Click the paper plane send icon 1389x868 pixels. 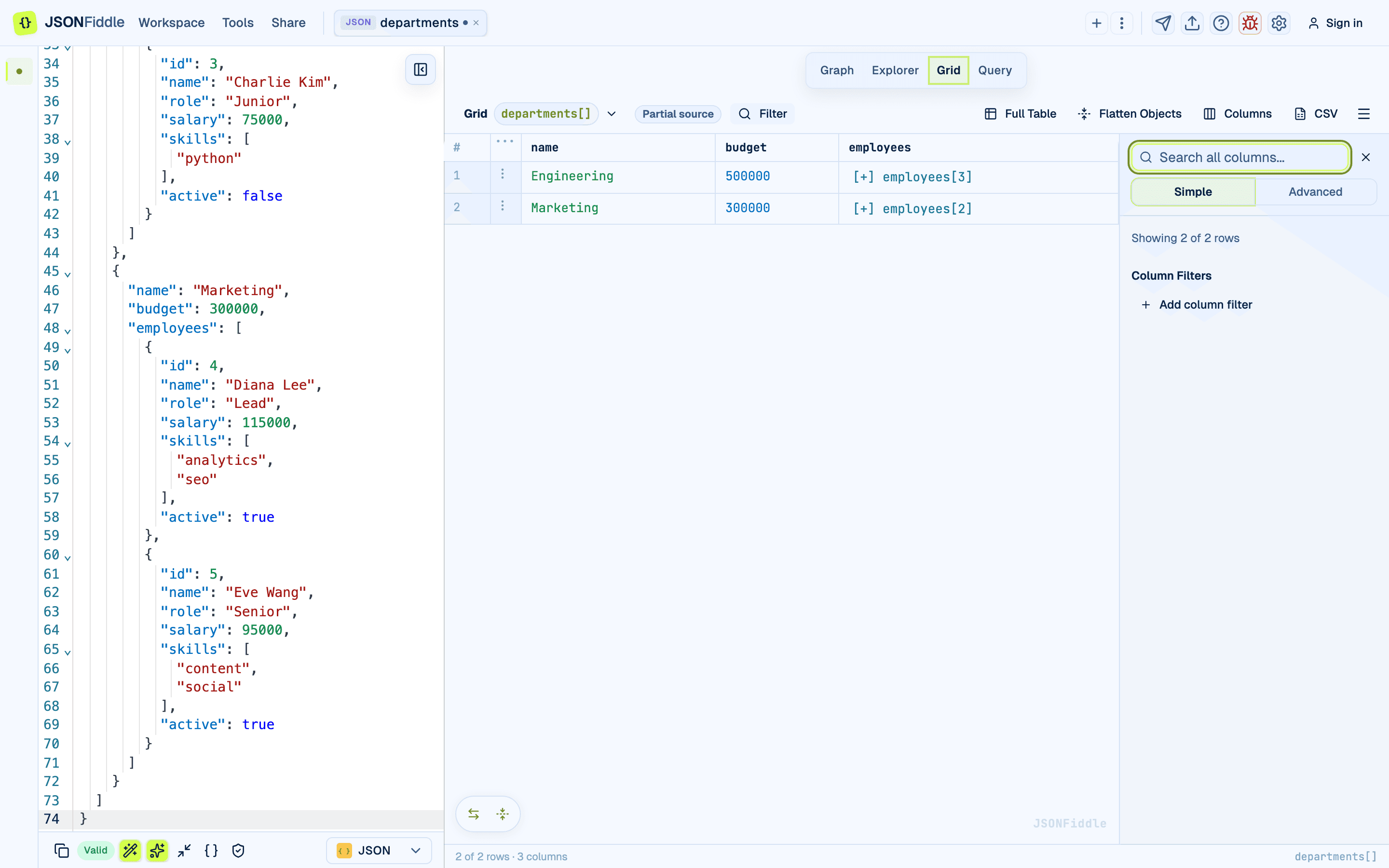coord(1163,23)
